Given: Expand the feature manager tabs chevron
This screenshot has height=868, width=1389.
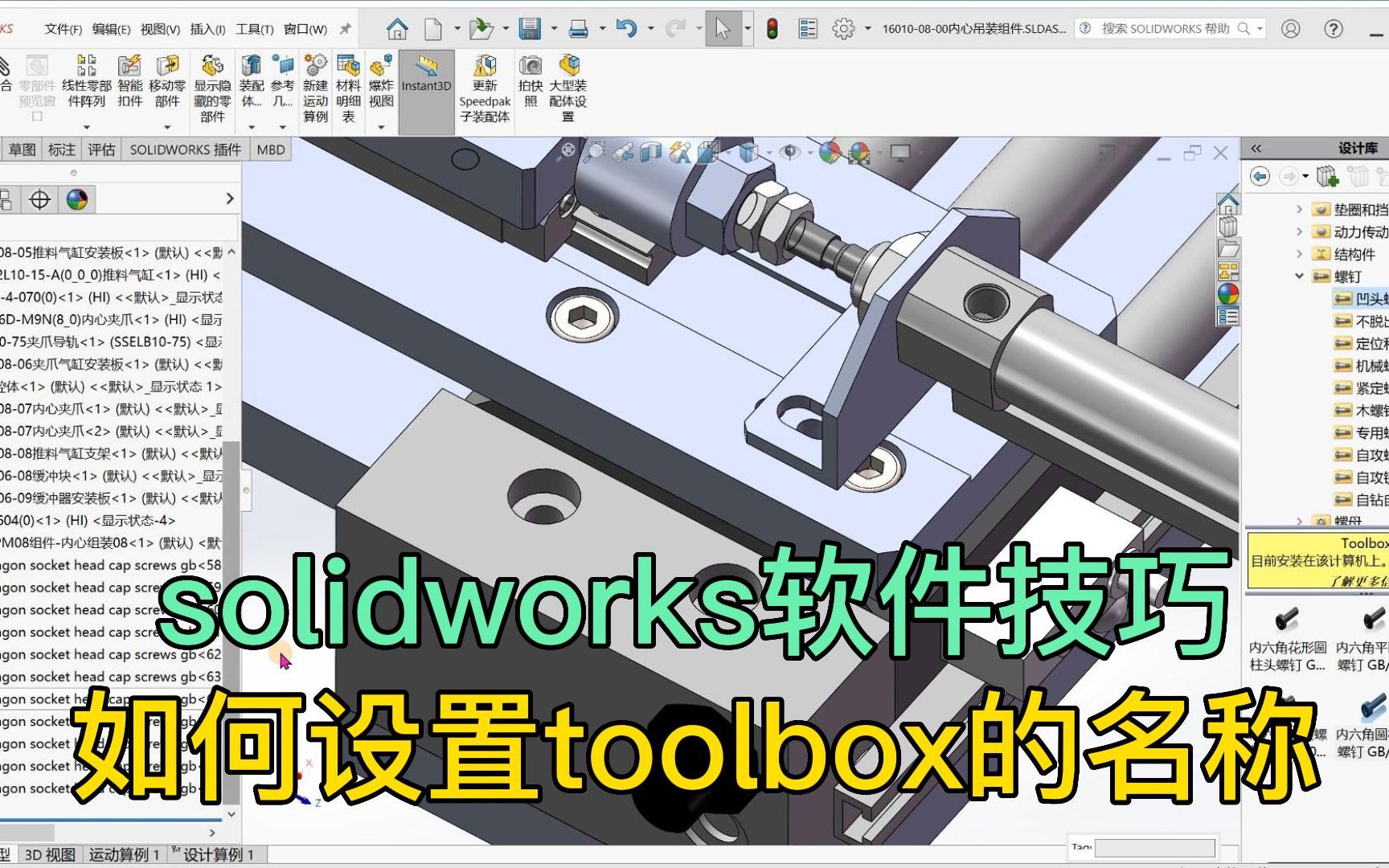Looking at the screenshot, I should coord(230,199).
